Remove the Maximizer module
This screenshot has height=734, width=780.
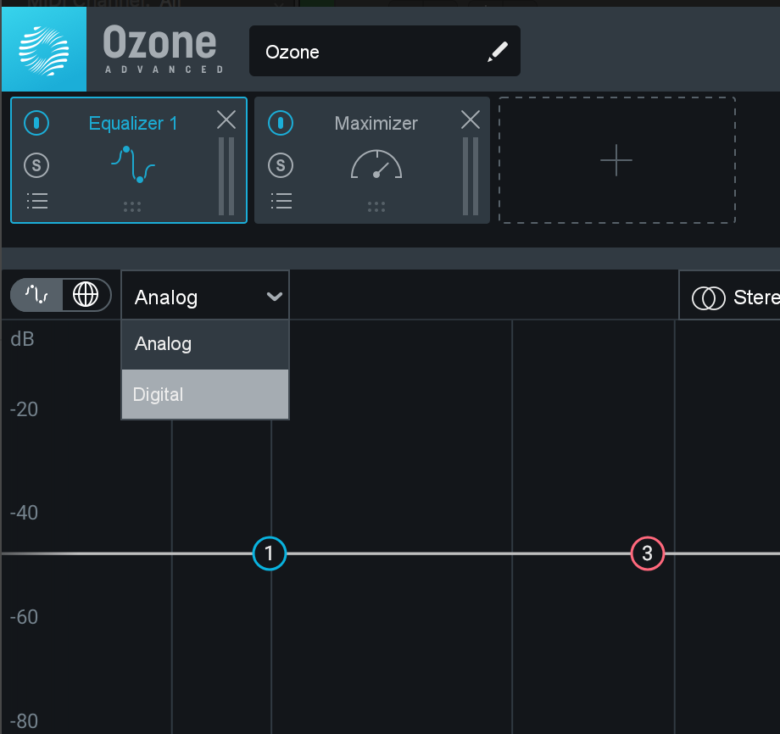coord(471,120)
